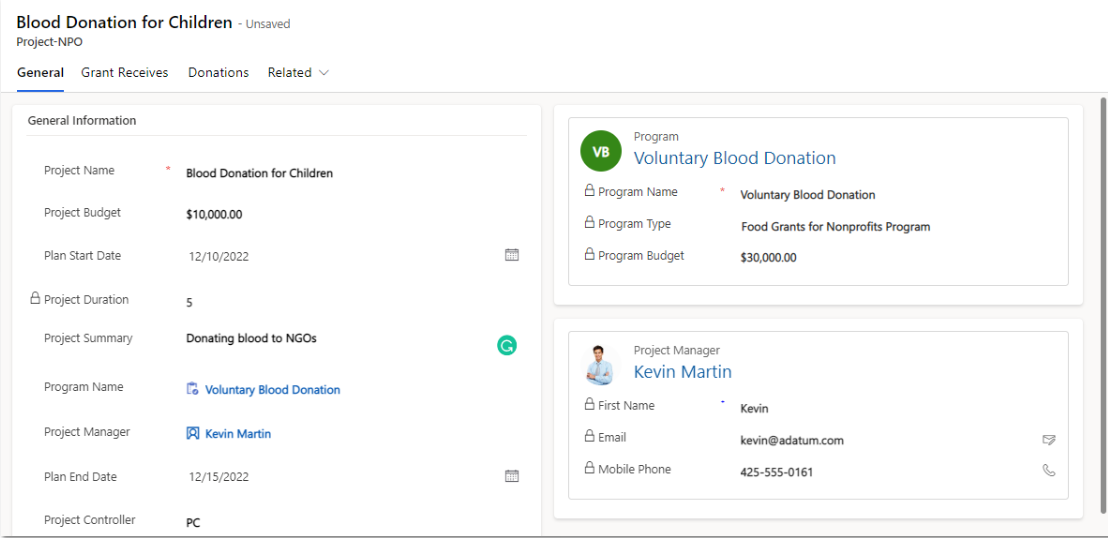The width and height of the screenshot is (1108, 538).
Task: Select the General tab
Action: point(40,72)
